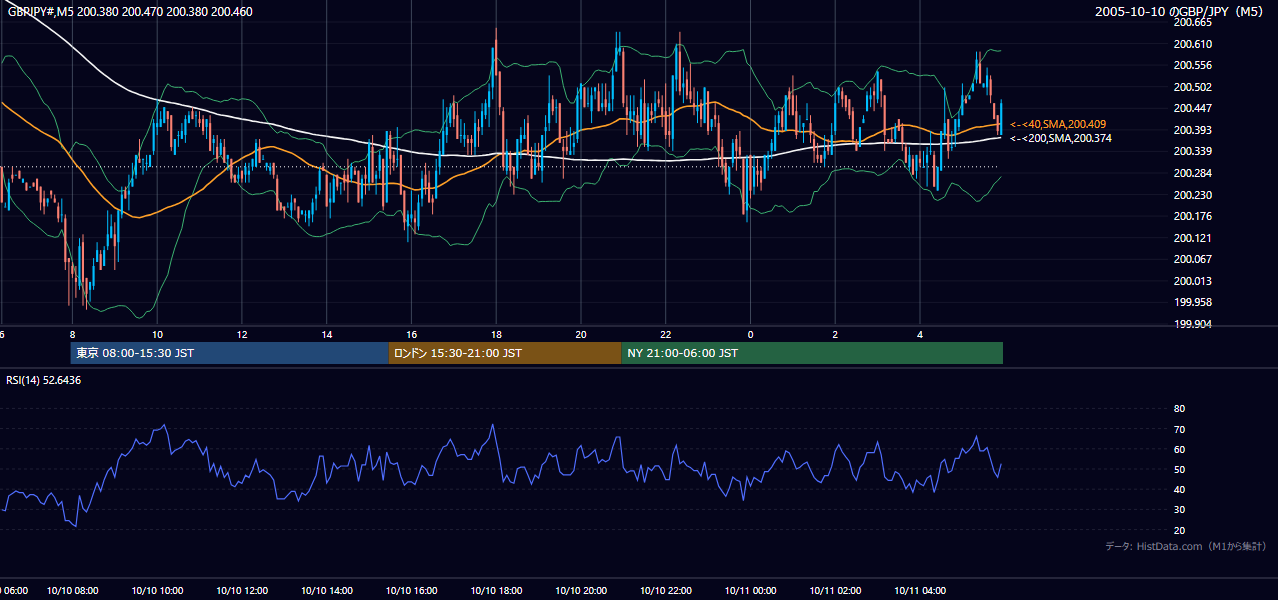Click RSI scale level 60
1278x600 pixels.
click(x=1179, y=449)
